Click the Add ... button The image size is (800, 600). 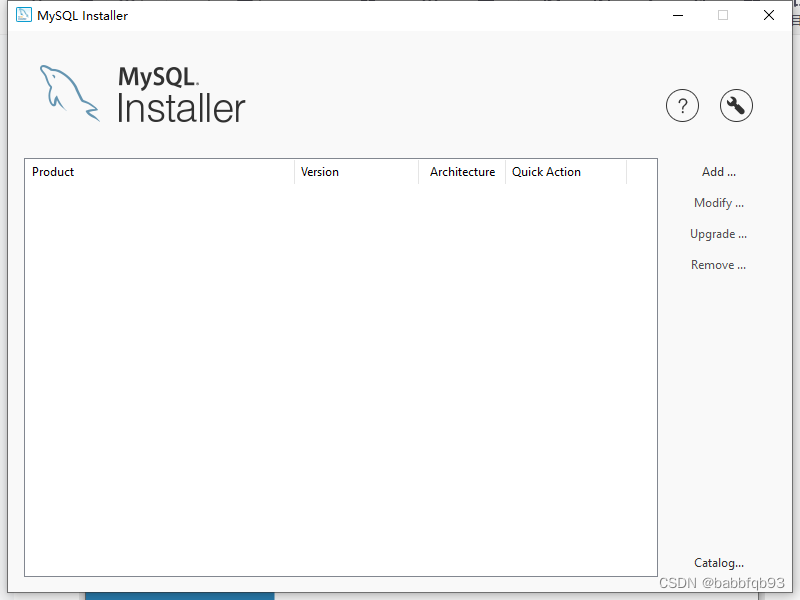[718, 172]
